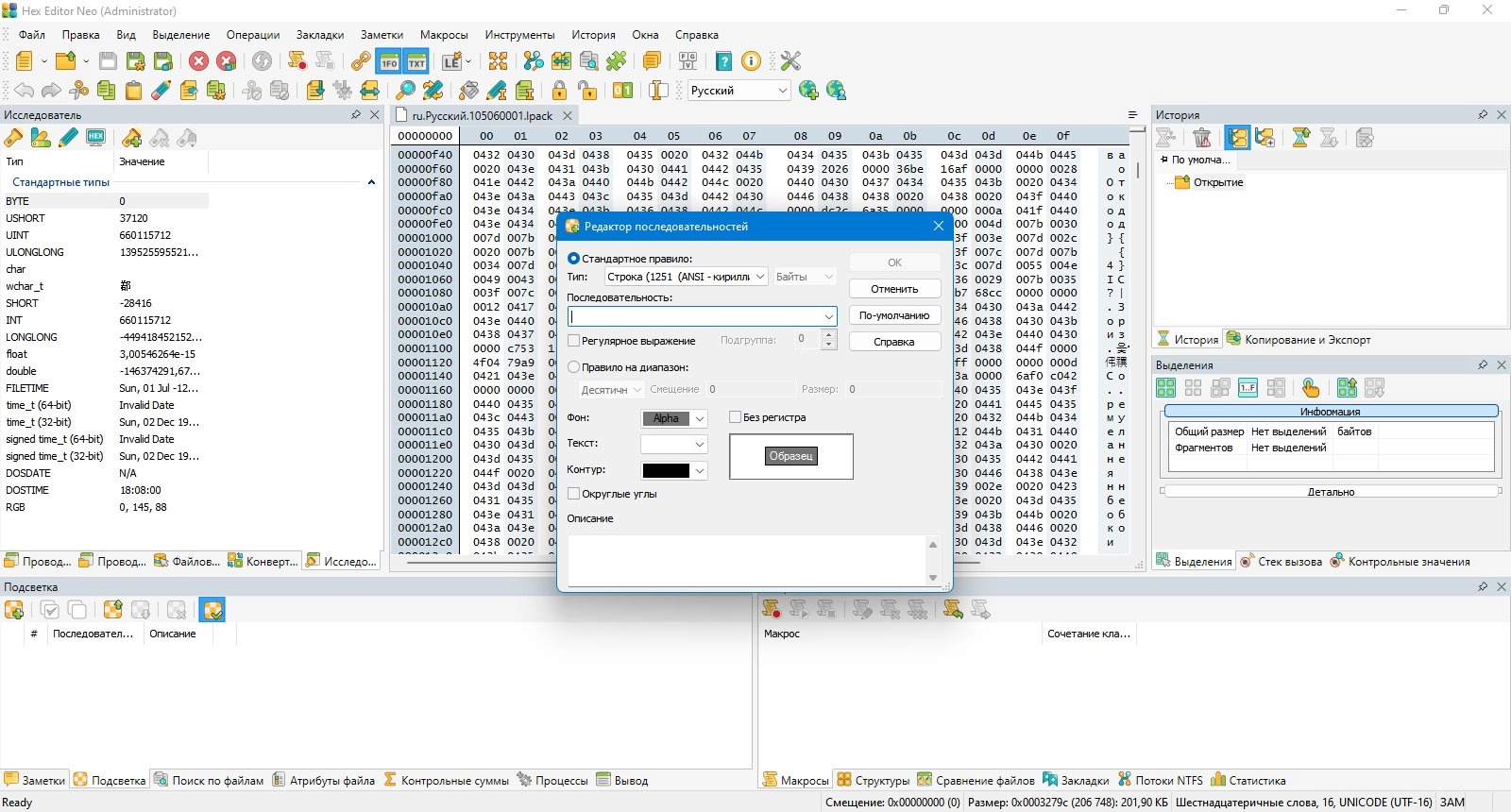Open the Детально expander in Выделения panel
Viewport: 1511px width, 812px height.
click(x=1331, y=492)
